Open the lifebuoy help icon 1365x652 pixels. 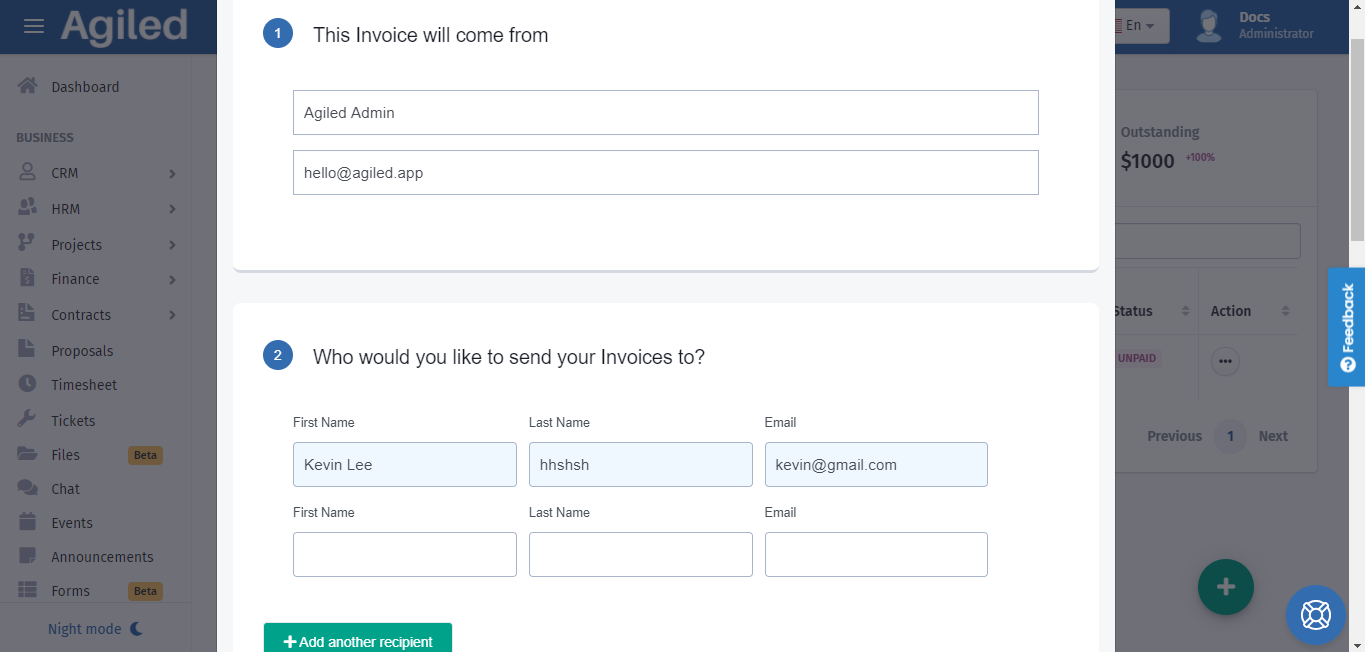(x=1315, y=614)
